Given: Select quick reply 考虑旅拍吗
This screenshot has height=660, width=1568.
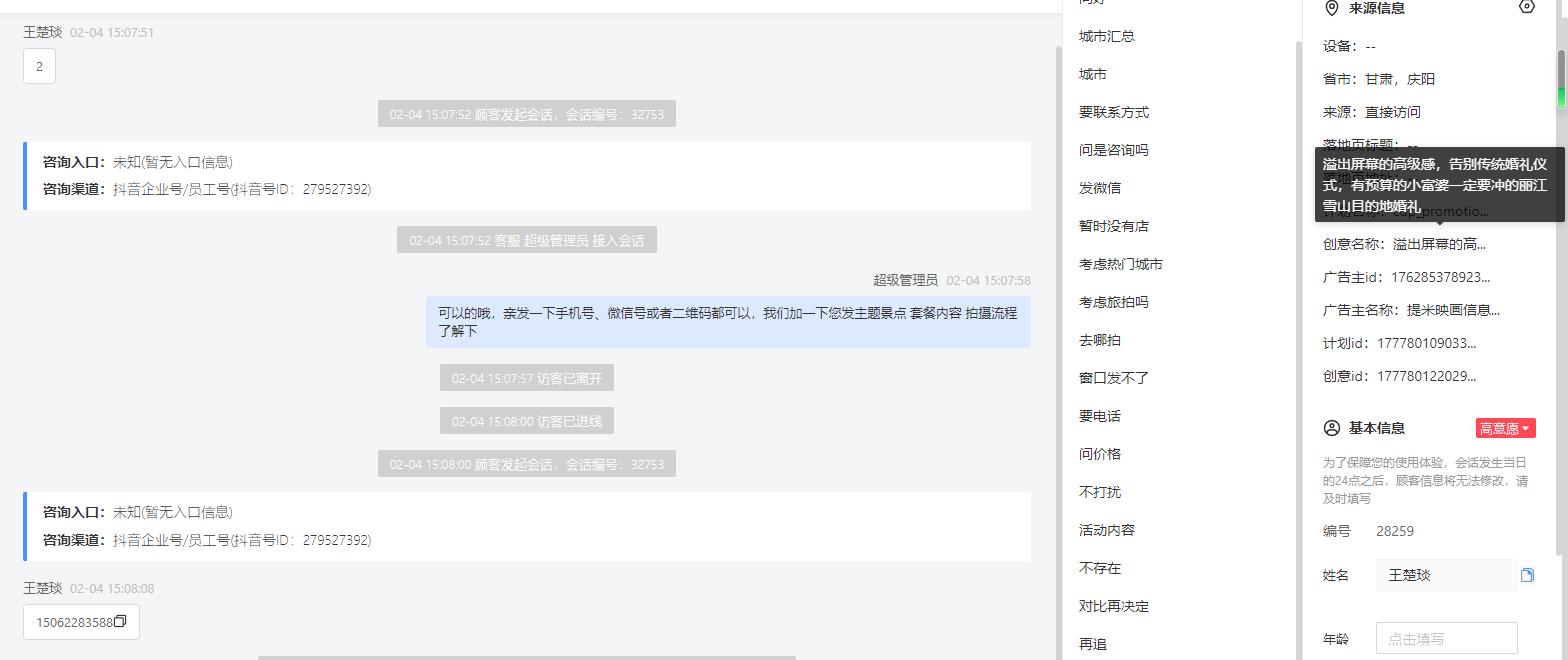Looking at the screenshot, I should (1114, 302).
